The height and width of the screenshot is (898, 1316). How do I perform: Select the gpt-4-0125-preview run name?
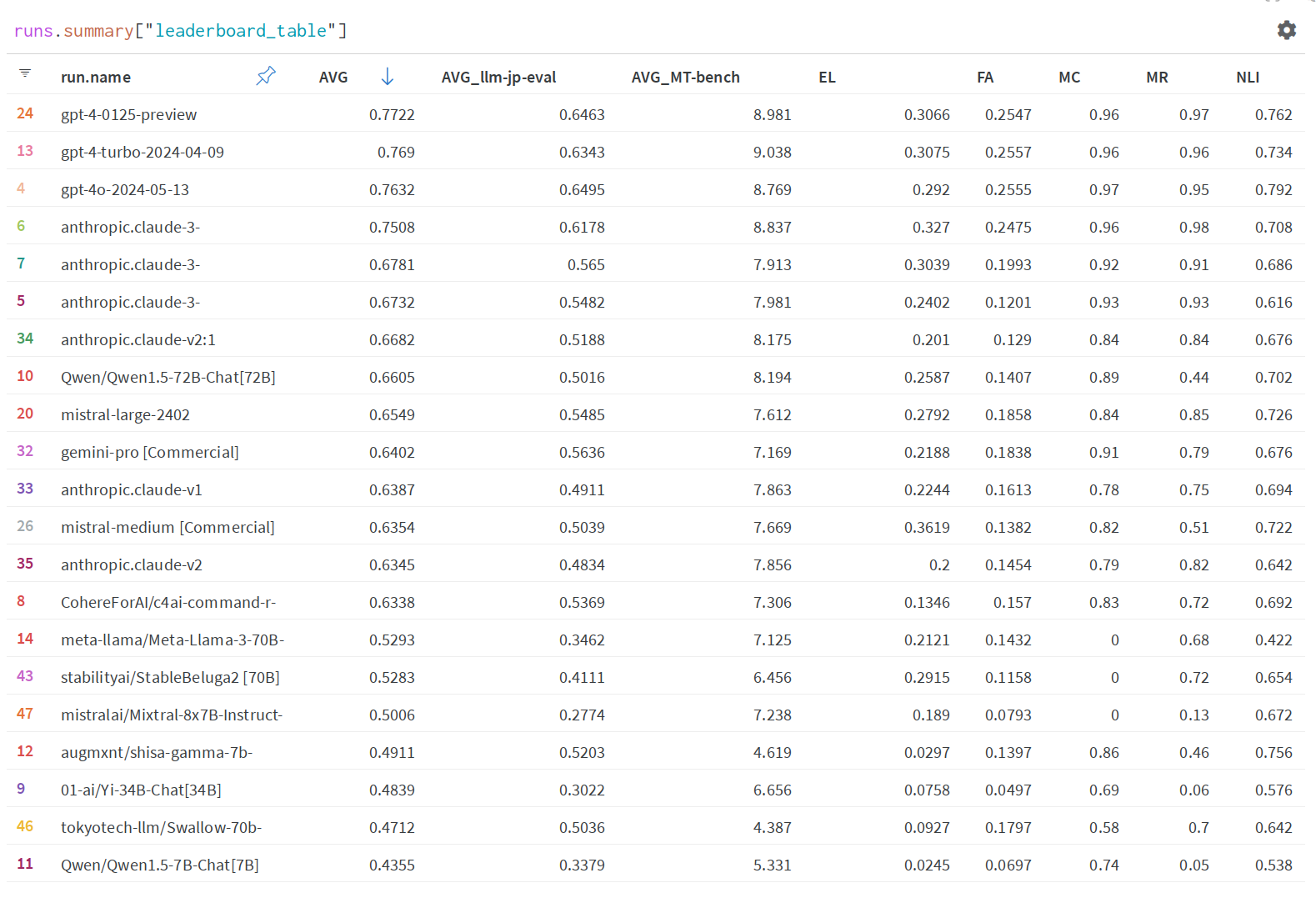[x=128, y=115]
